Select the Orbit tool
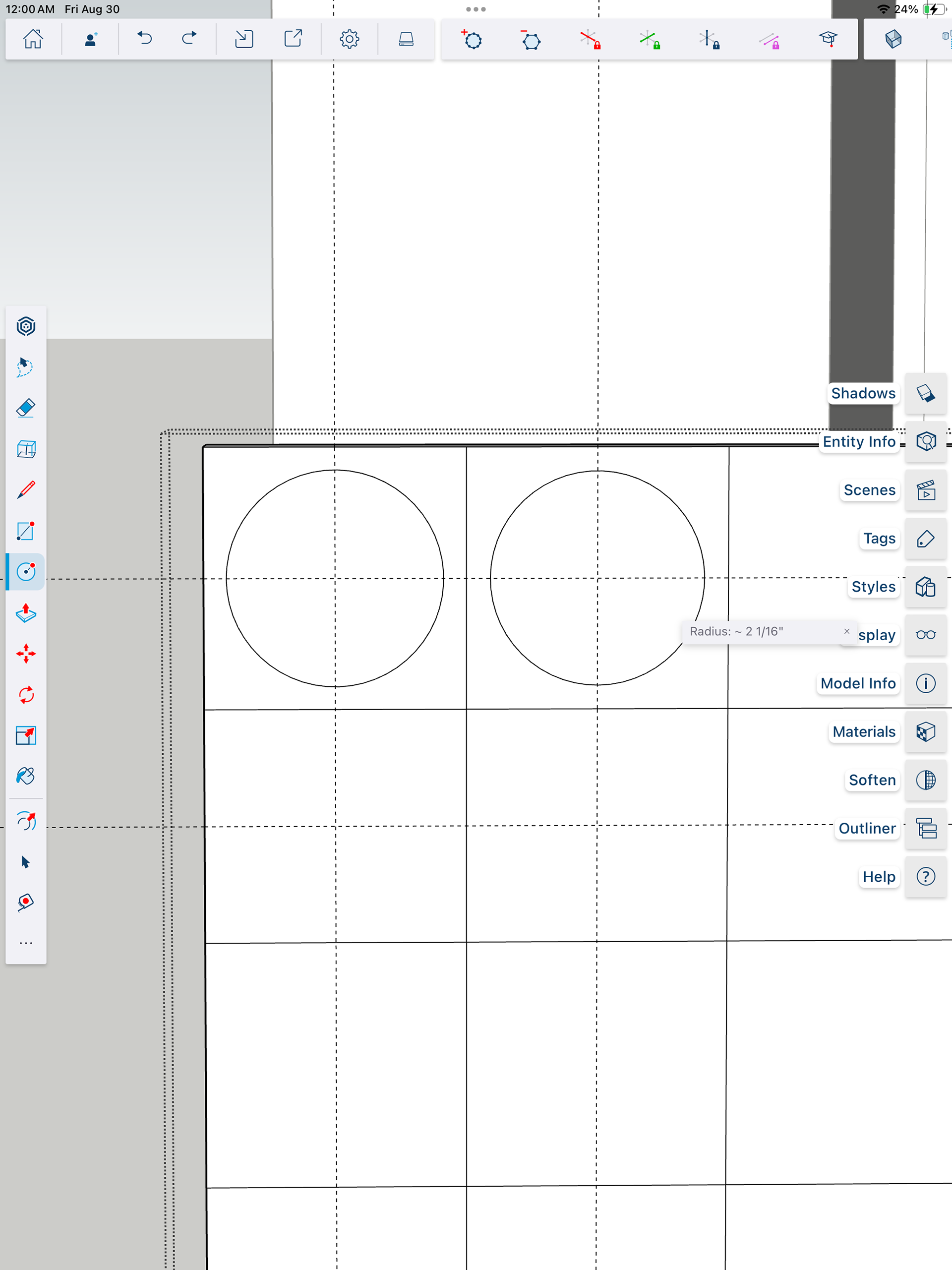This screenshot has width=952, height=1270. point(26,821)
